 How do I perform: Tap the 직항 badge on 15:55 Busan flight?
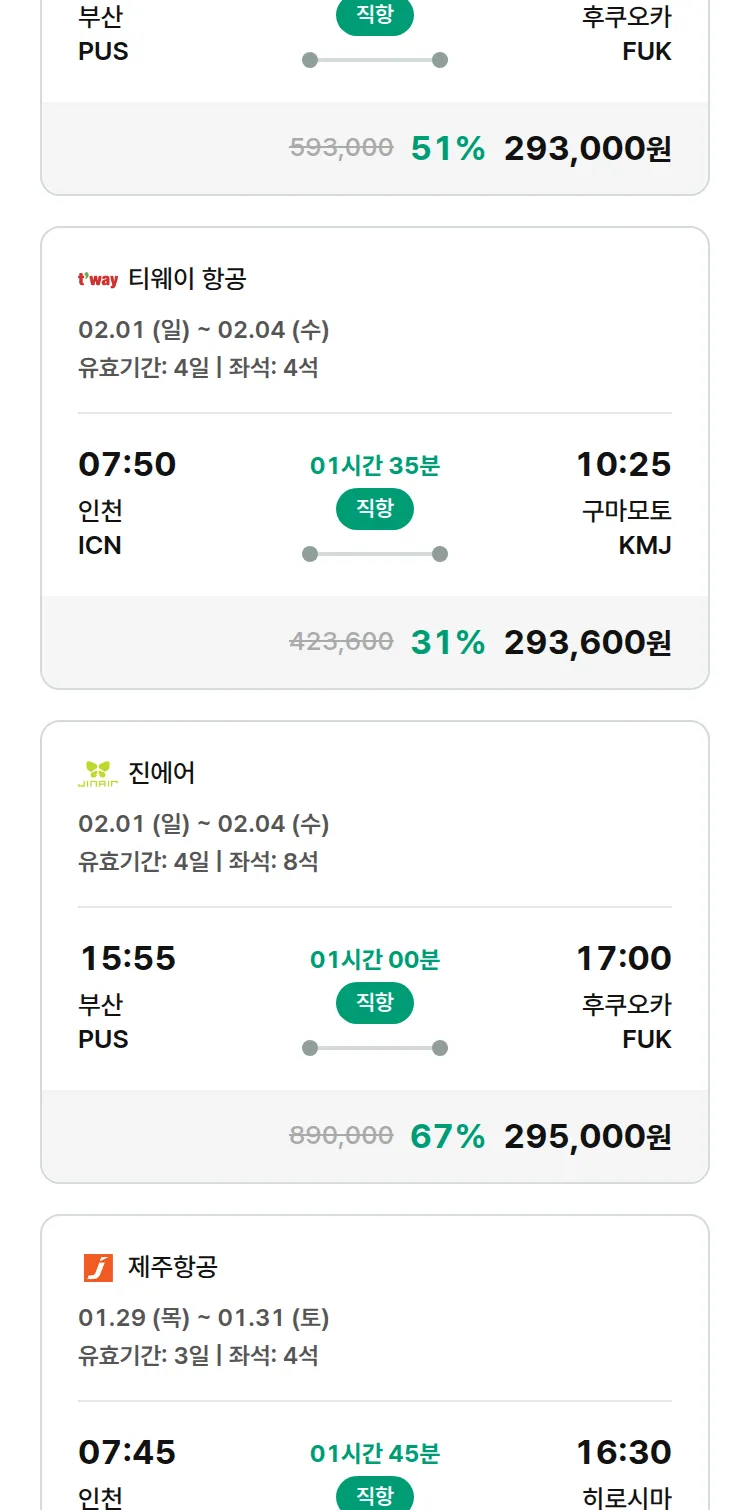375,1003
